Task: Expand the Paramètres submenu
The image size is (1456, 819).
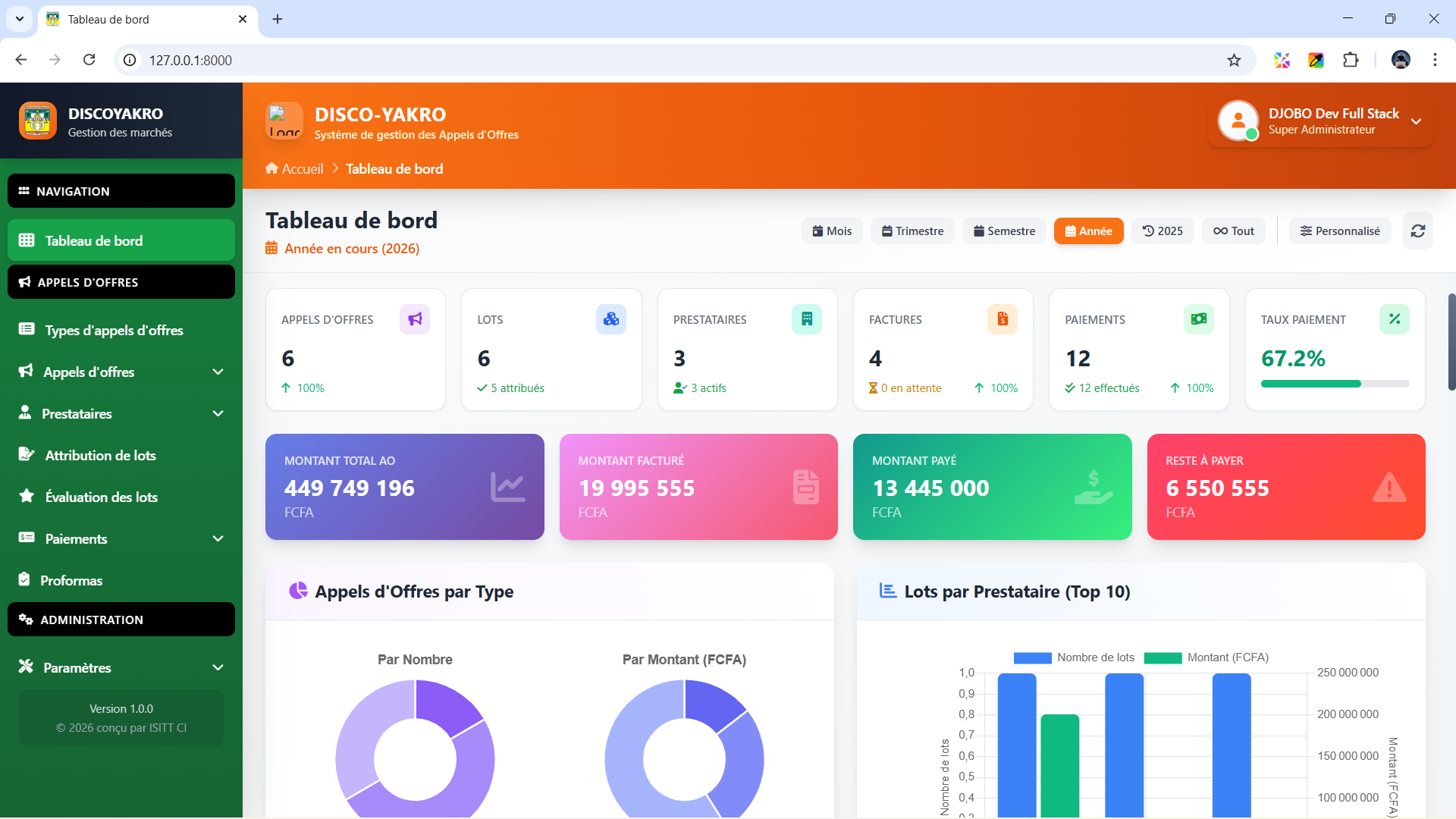Action: click(218, 667)
